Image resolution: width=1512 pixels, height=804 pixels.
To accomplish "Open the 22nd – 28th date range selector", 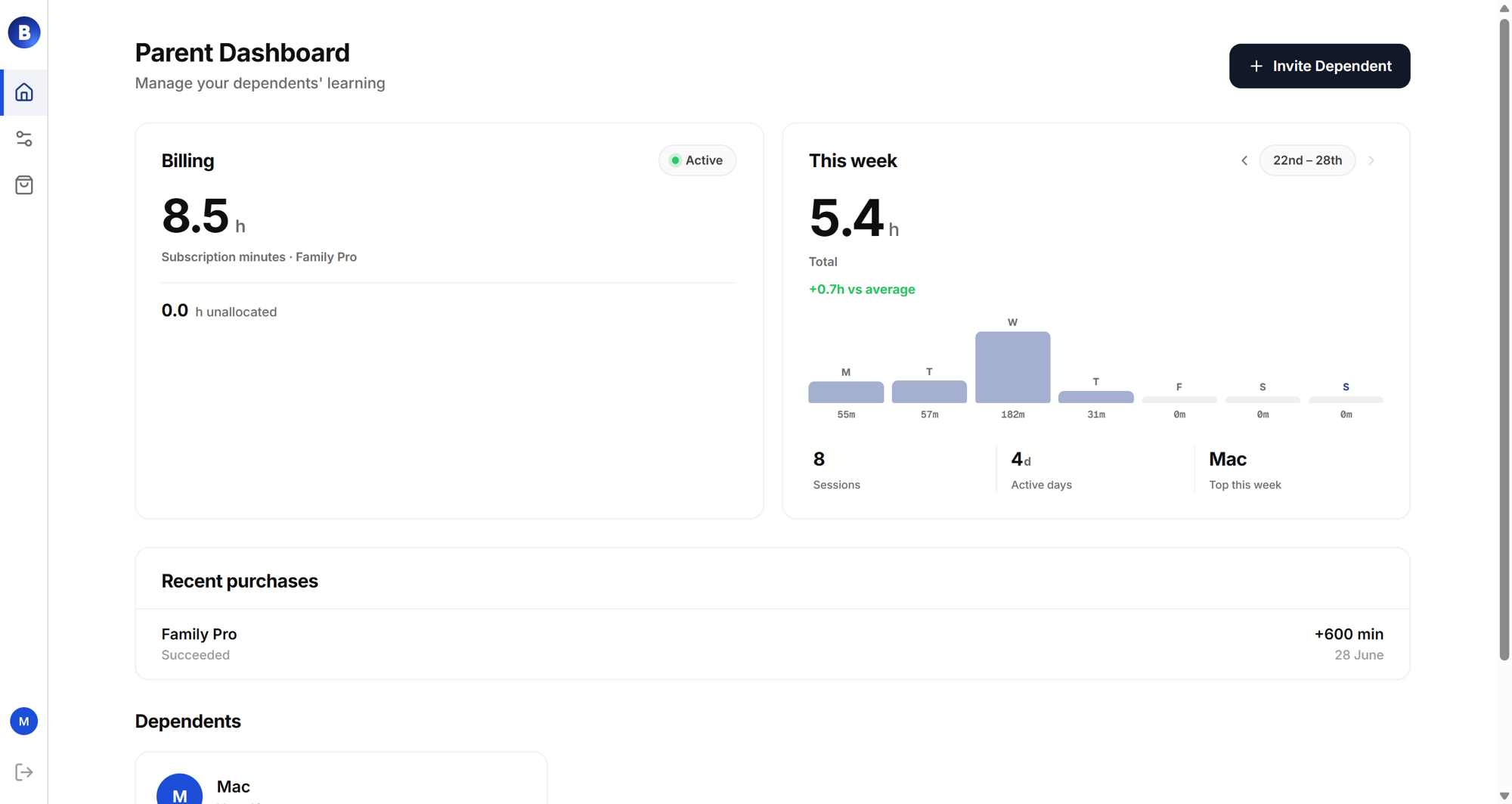I will [x=1307, y=160].
